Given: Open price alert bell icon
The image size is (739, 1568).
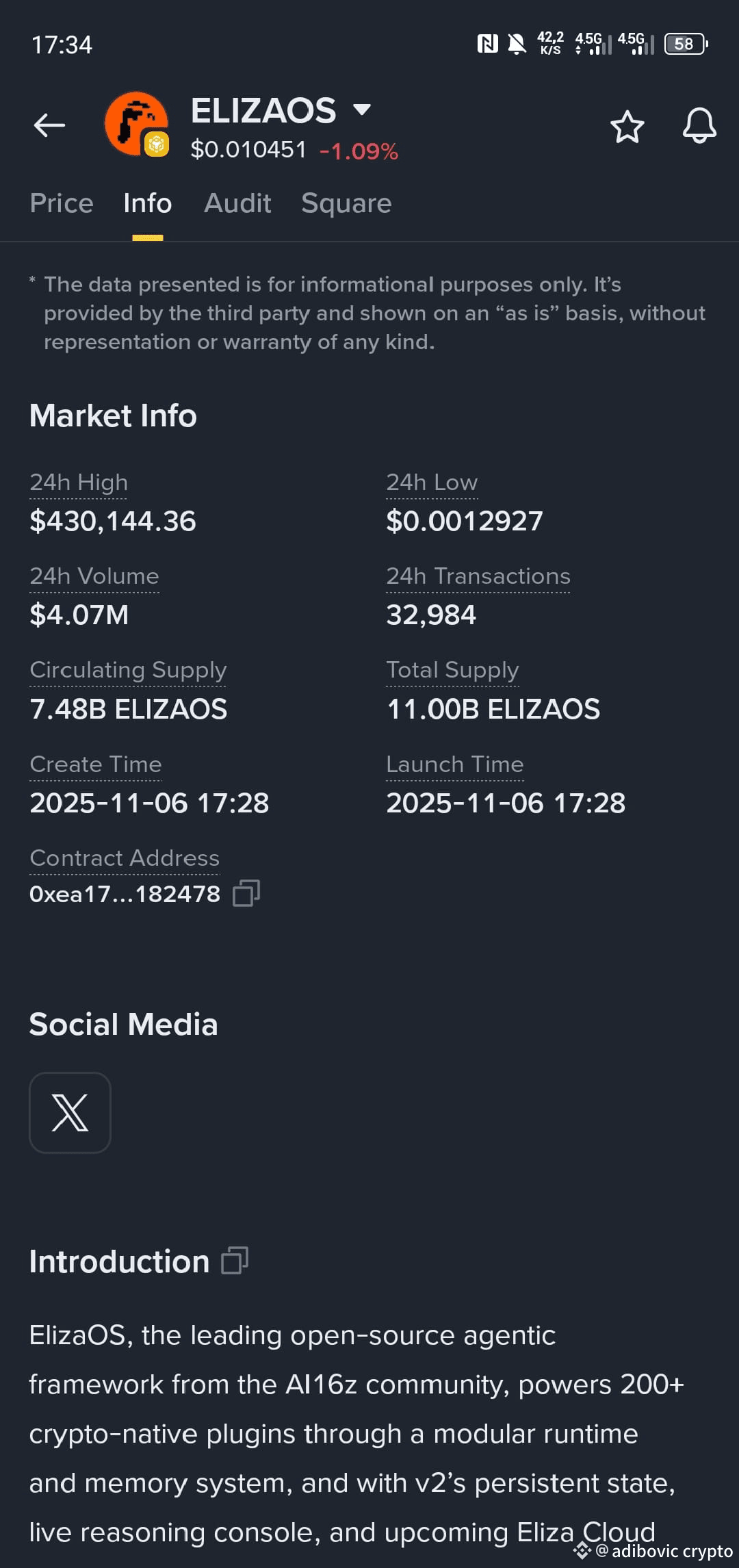Looking at the screenshot, I should pos(699,125).
